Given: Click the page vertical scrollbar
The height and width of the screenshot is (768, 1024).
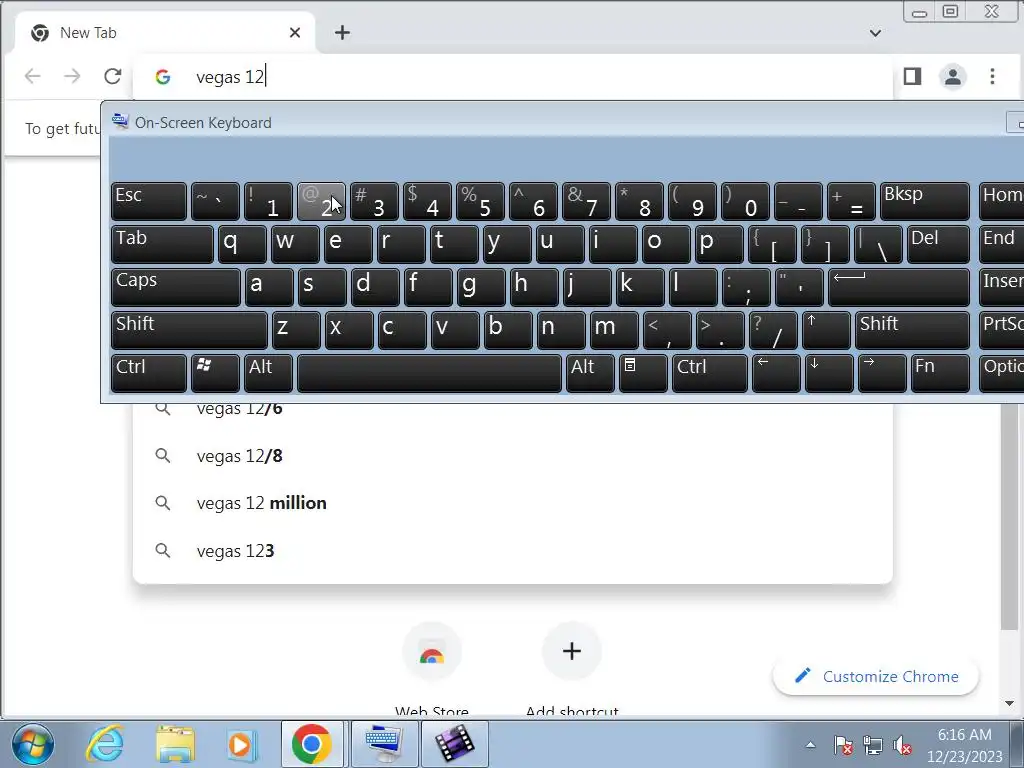Looking at the screenshot, I should 1010,517.
